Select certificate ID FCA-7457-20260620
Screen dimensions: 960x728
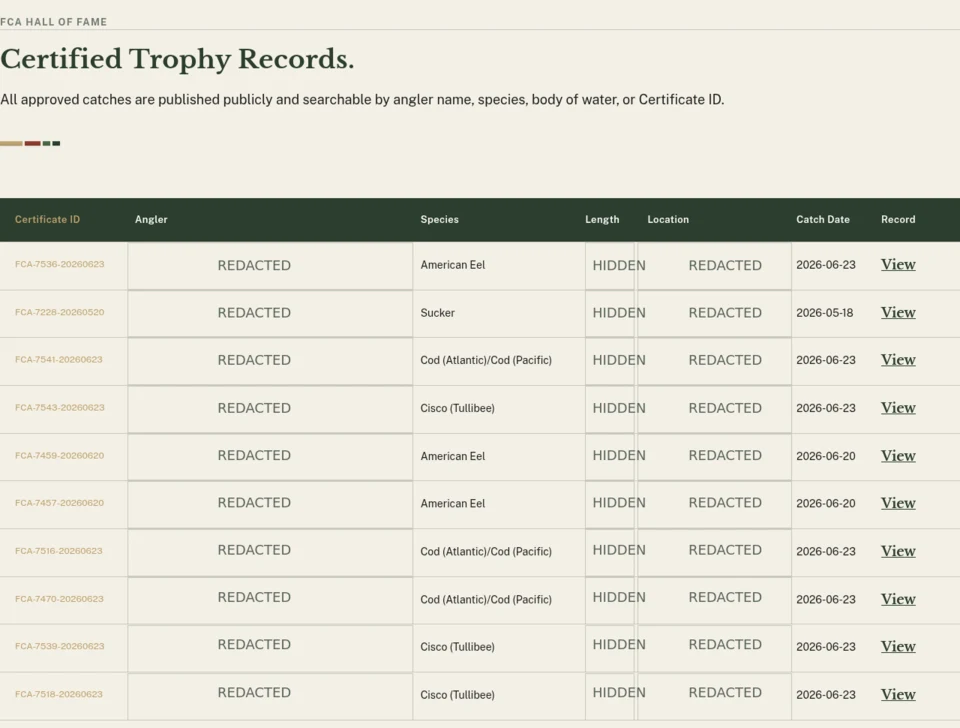(59, 503)
